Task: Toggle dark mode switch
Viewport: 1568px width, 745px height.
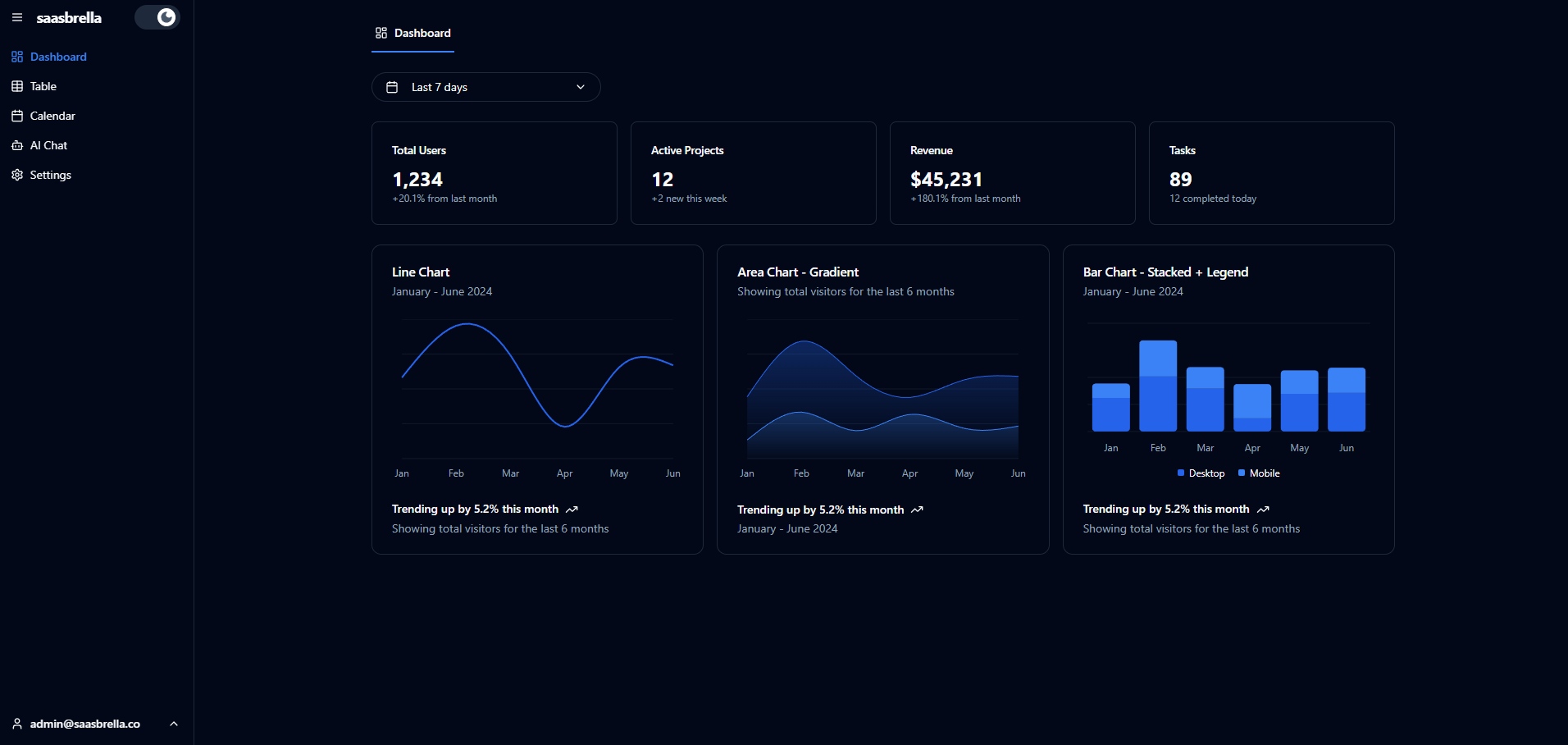Action: click(x=157, y=16)
